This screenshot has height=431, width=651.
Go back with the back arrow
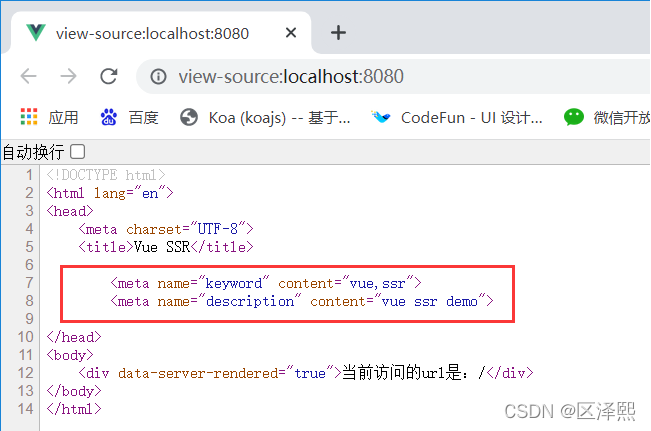point(29,76)
